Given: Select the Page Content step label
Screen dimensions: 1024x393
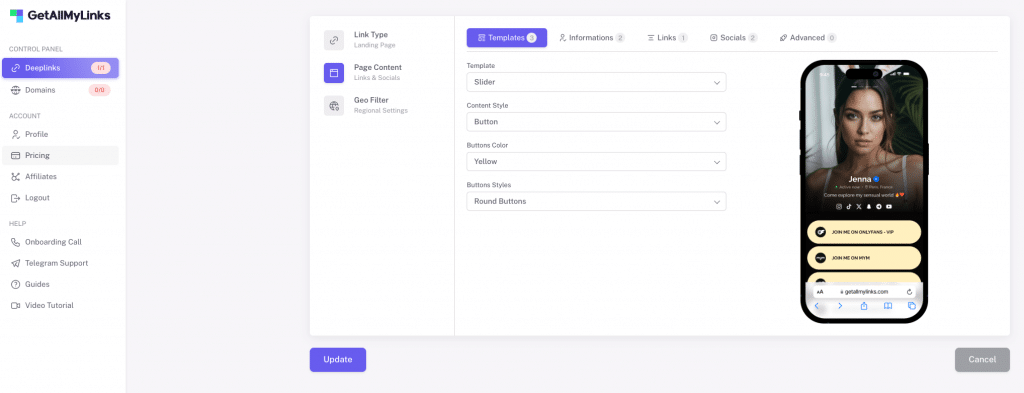Looking at the screenshot, I should click(377, 67).
